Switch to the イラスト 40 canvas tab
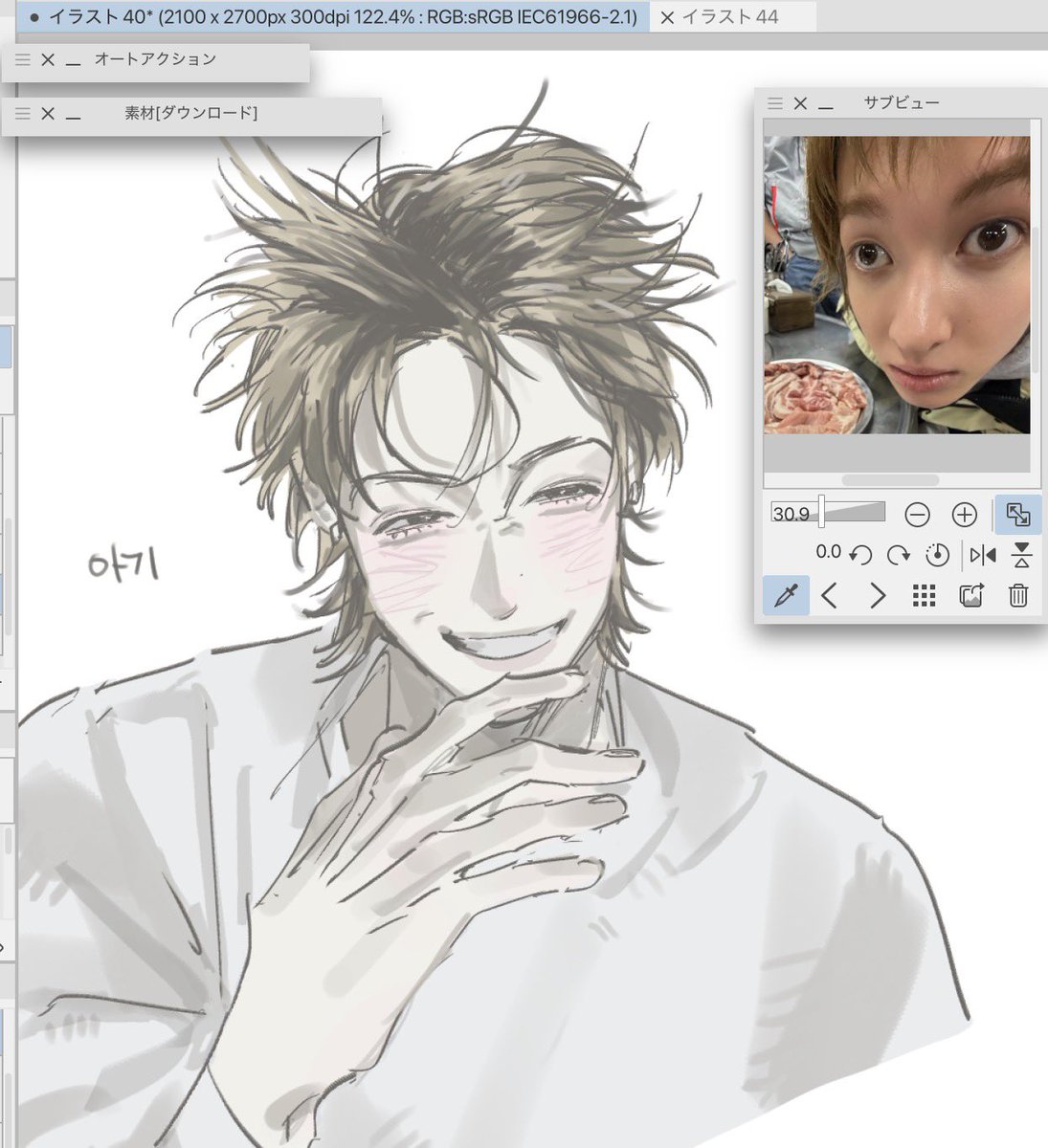Image resolution: width=1048 pixels, height=1148 pixels. (x=333, y=16)
